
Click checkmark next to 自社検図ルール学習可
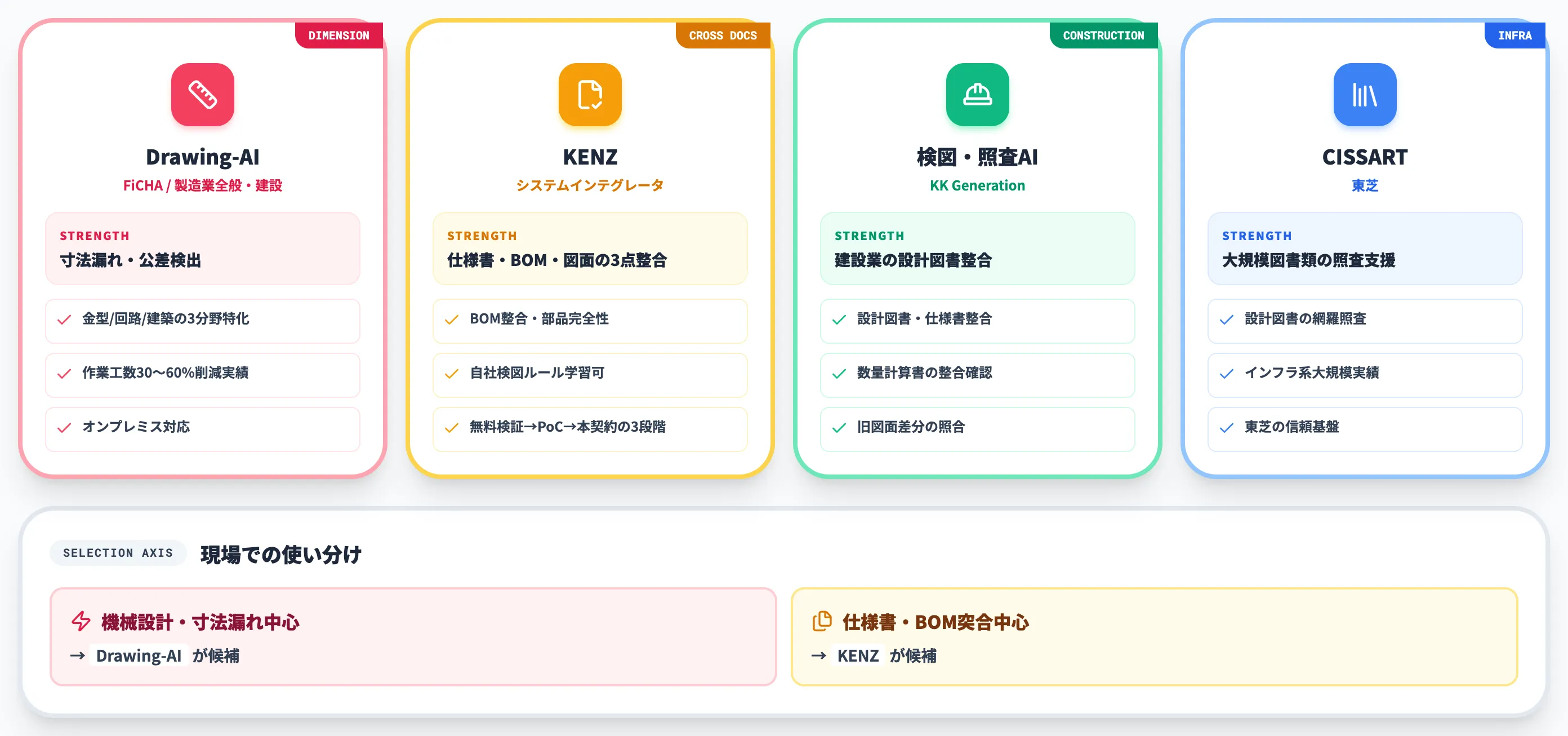(x=452, y=374)
